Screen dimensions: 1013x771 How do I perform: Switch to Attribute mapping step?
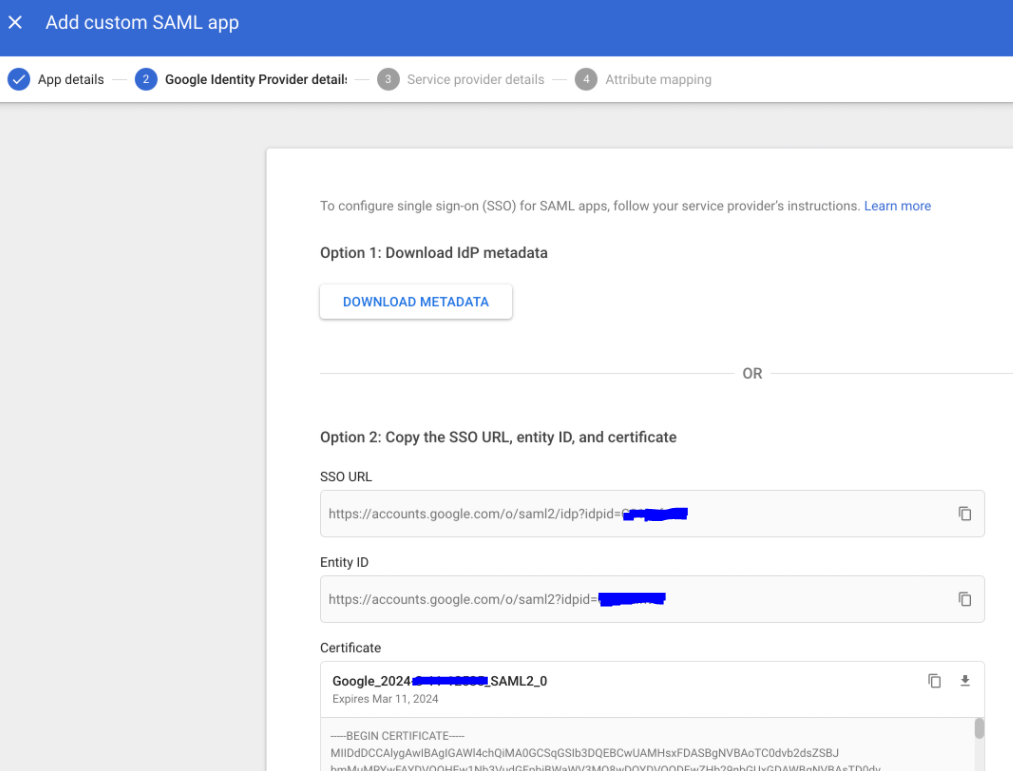pyautogui.click(x=657, y=79)
